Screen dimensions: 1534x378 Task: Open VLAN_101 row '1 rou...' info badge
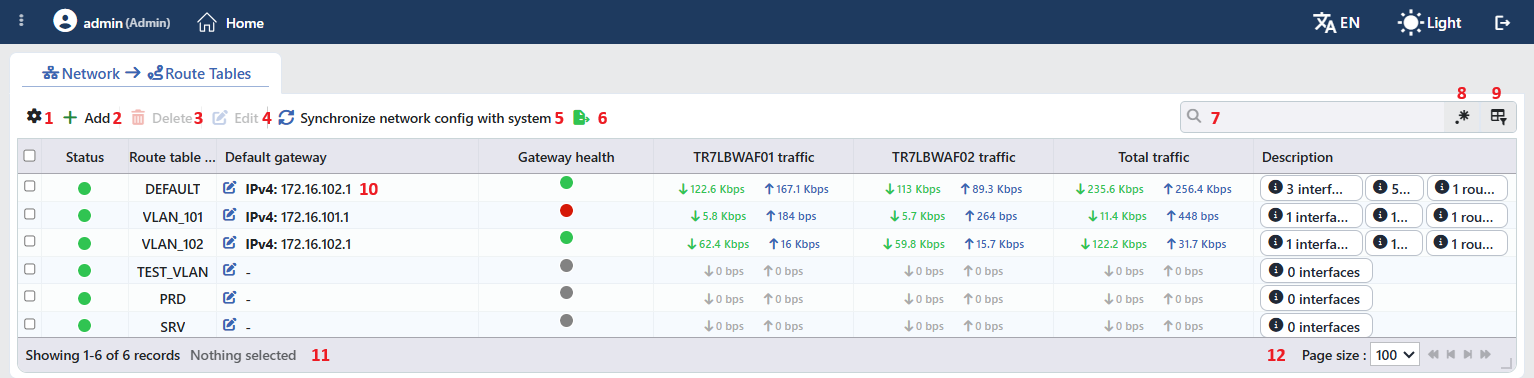pyautogui.click(x=1467, y=215)
